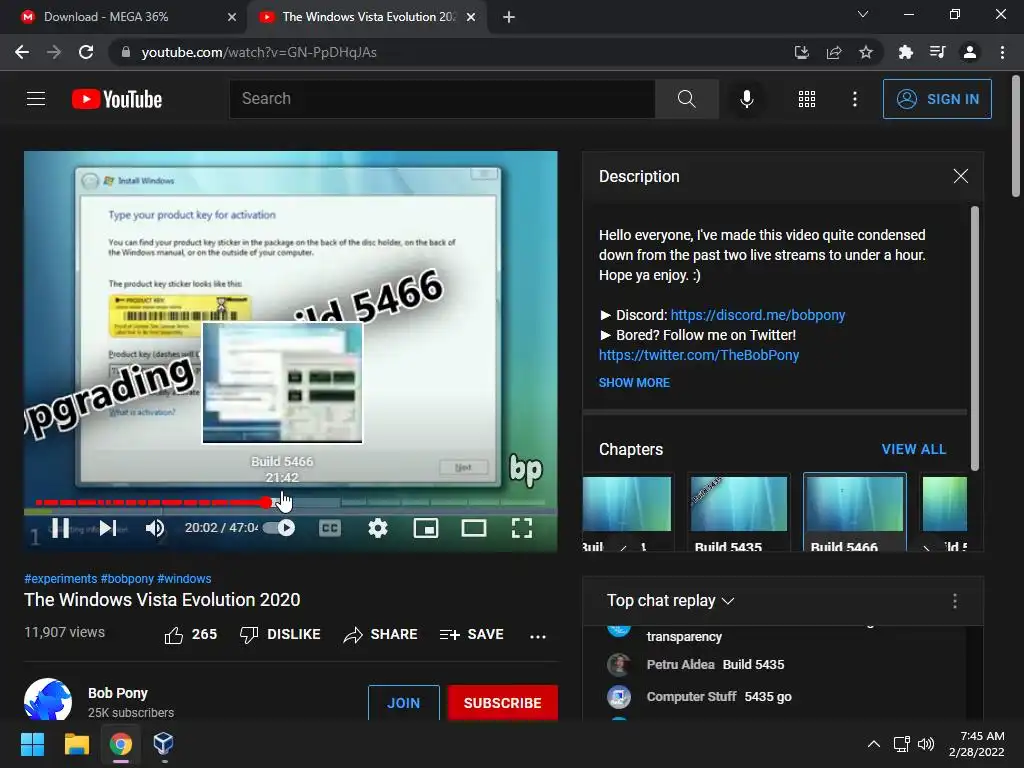Close the Description panel
This screenshot has height=768, width=1024.
[x=960, y=176]
